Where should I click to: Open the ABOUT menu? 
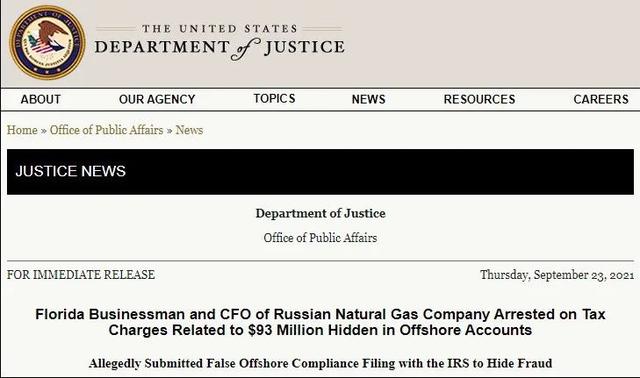[40, 99]
